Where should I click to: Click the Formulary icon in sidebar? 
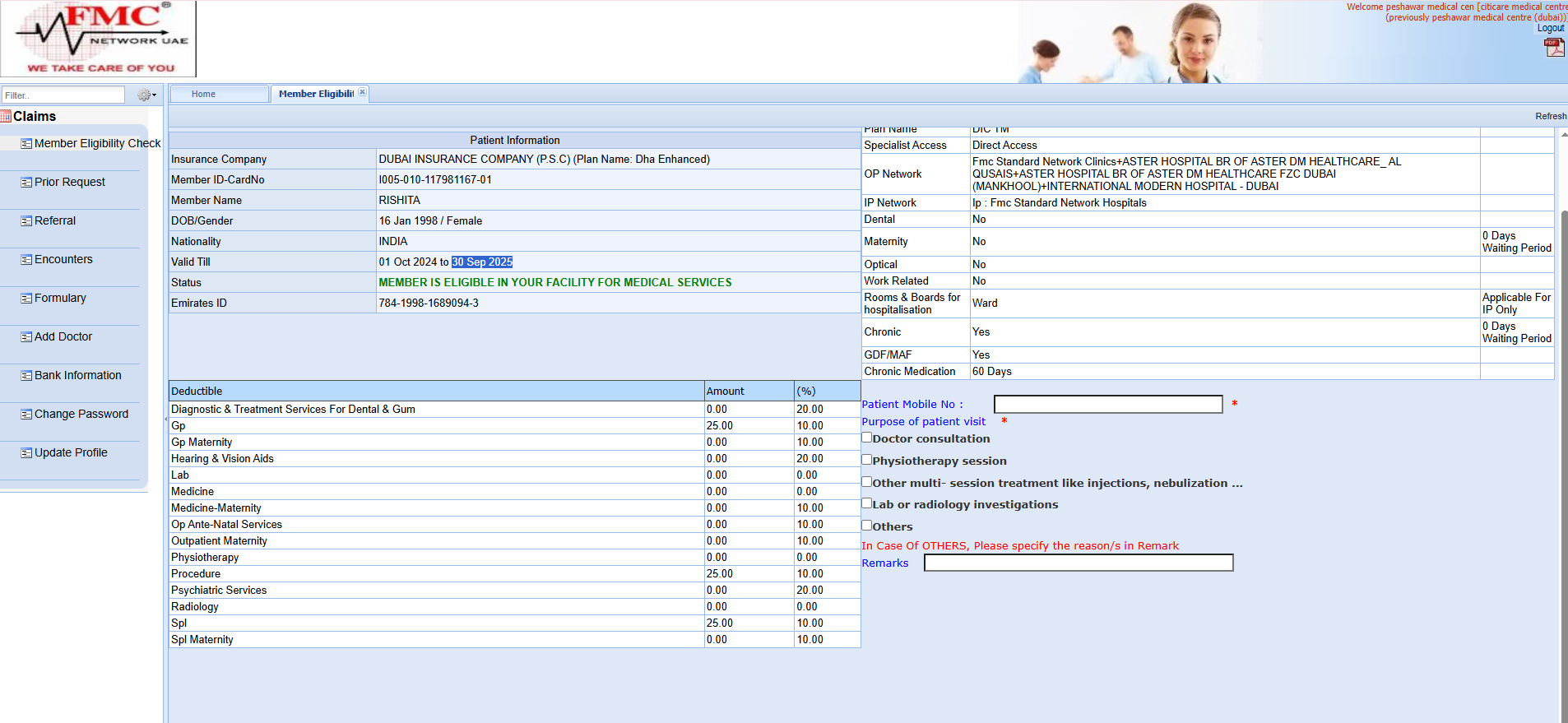26,299
